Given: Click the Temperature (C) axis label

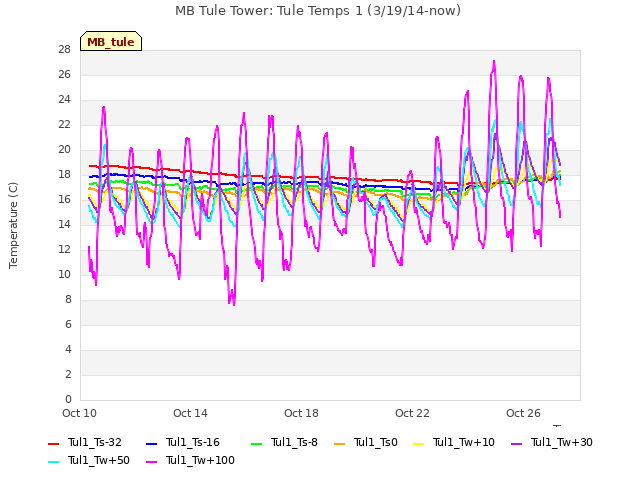Looking at the screenshot, I should (13, 225).
